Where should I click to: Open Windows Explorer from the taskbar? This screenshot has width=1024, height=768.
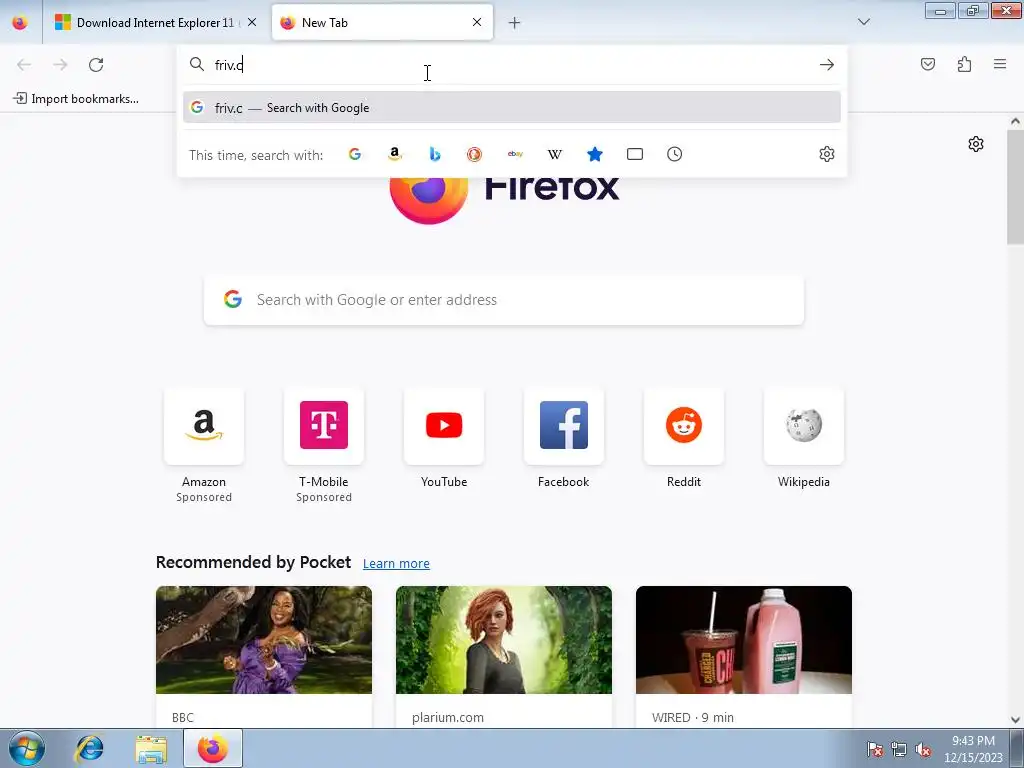click(152, 748)
